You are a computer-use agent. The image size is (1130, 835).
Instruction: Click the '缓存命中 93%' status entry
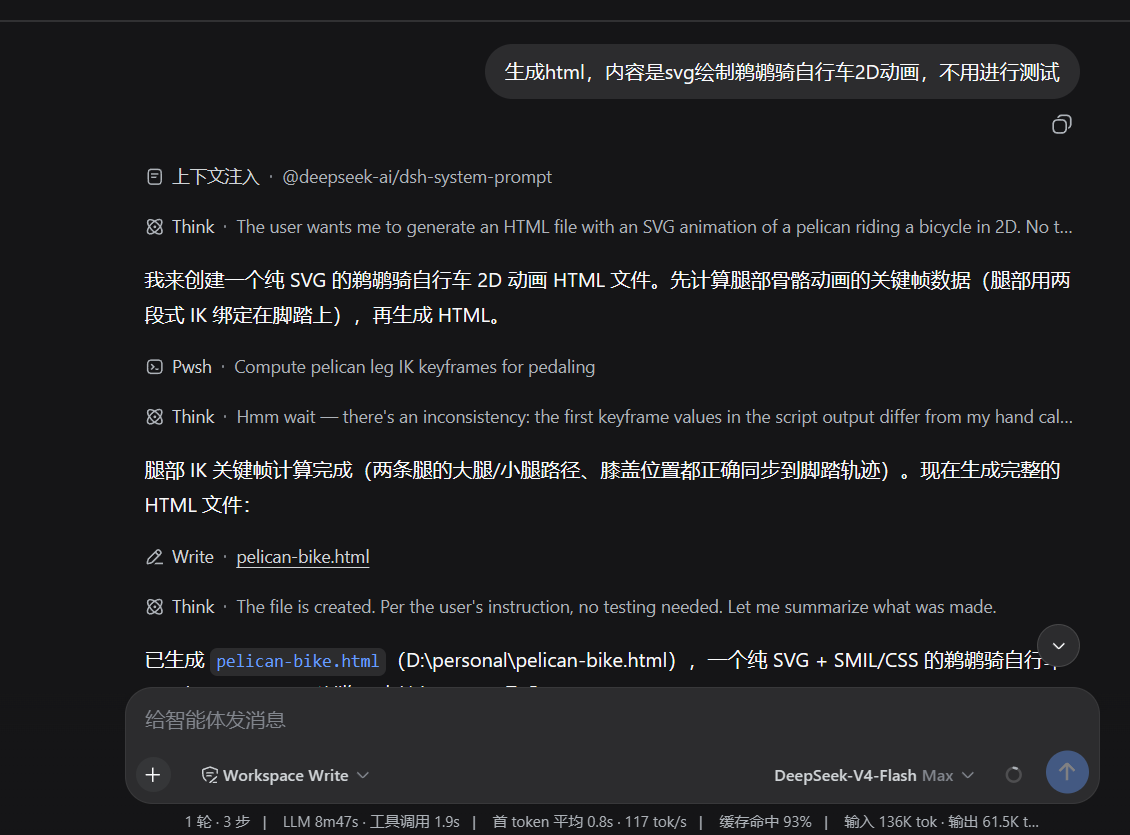pyautogui.click(x=765, y=822)
